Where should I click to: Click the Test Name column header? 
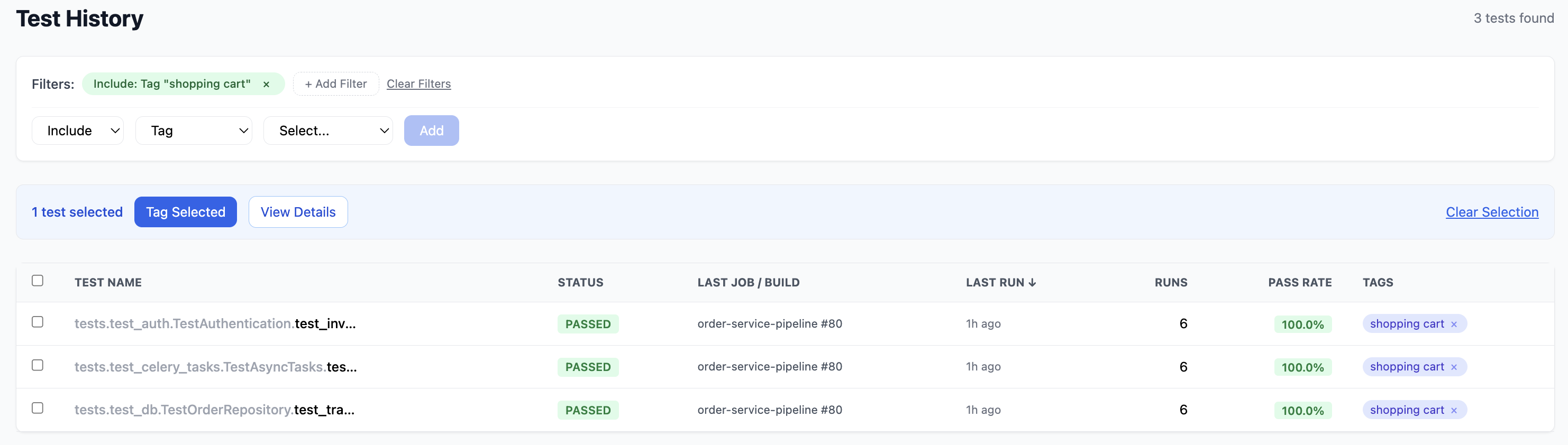108,283
